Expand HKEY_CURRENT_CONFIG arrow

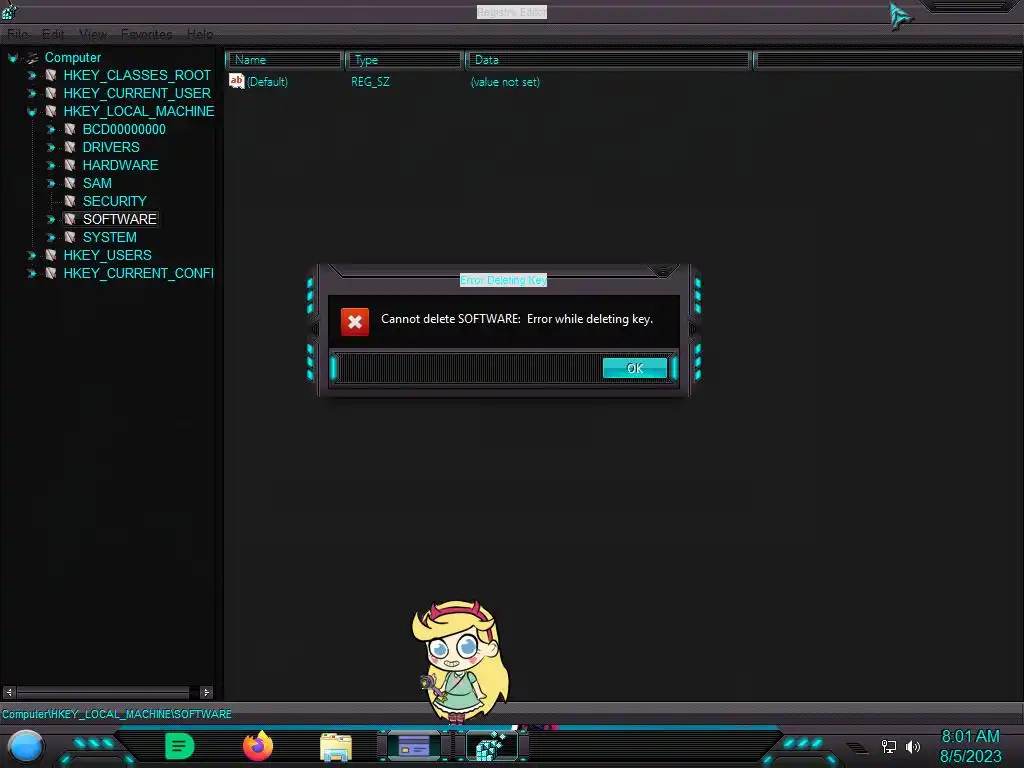pos(31,273)
